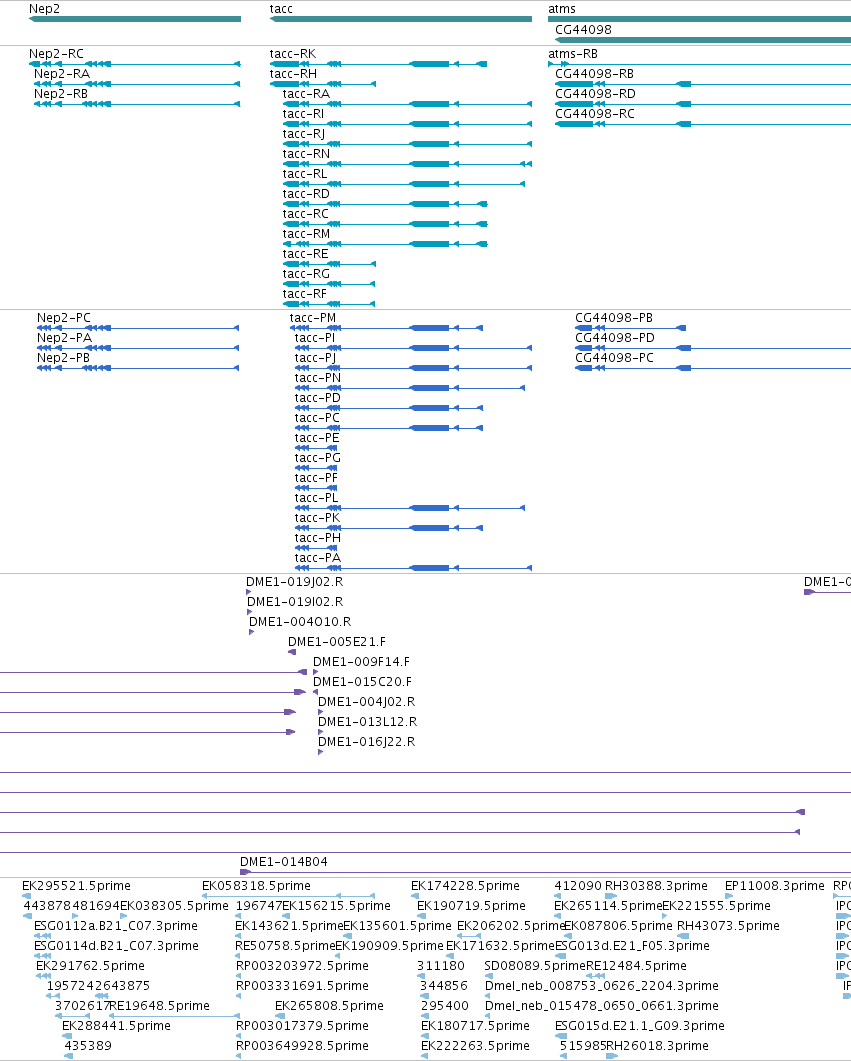Open cDNA RE50758.5prime
Image resolution: width=851 pixels, height=1061 pixels.
point(285,945)
